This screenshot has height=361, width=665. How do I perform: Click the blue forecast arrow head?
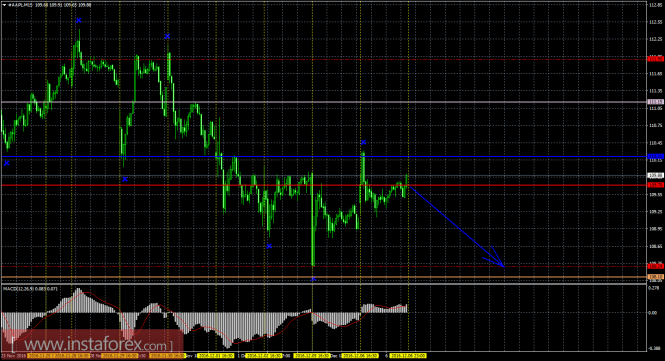click(x=495, y=259)
